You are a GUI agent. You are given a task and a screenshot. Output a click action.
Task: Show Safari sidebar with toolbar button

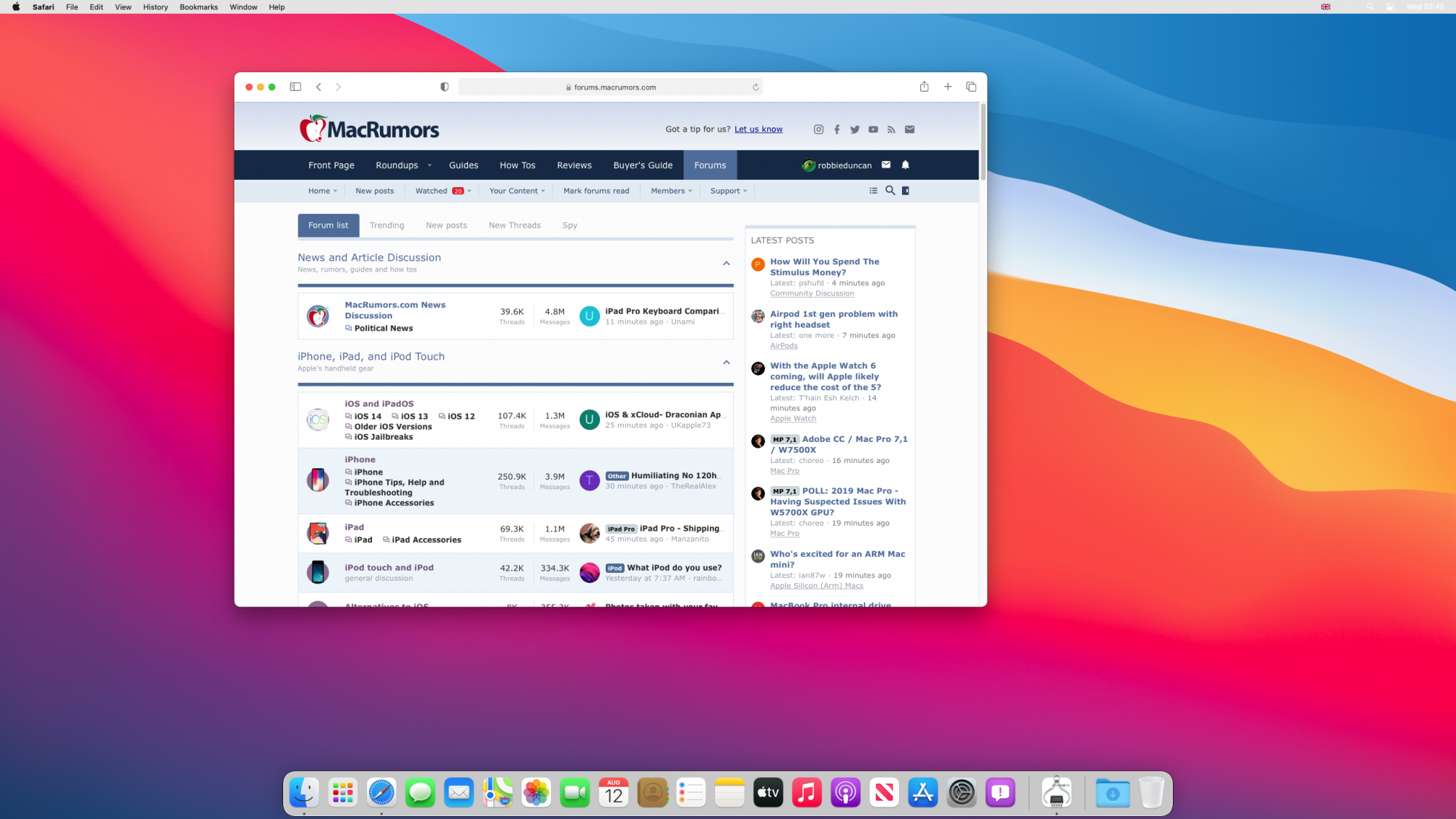295,87
